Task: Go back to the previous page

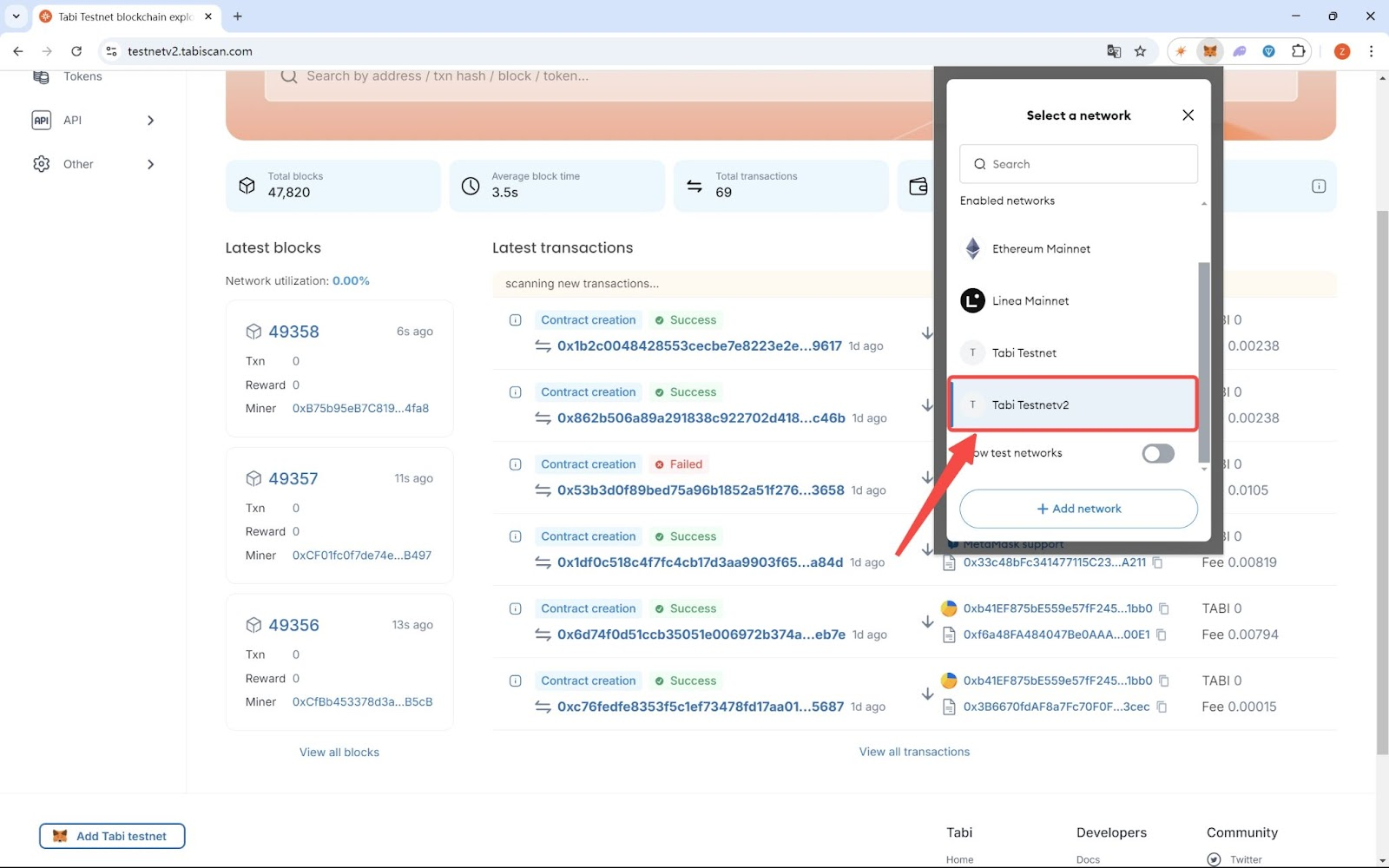Action: 18,51
